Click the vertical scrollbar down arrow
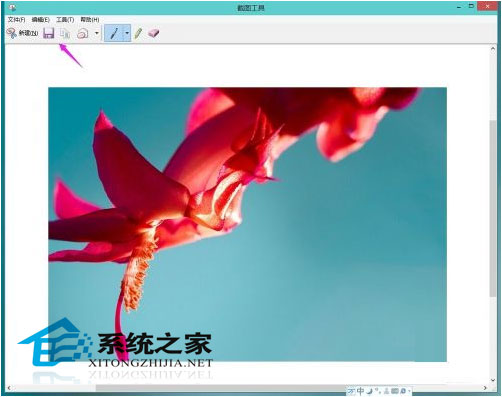Screen dimensions: 502x397 click(493, 380)
